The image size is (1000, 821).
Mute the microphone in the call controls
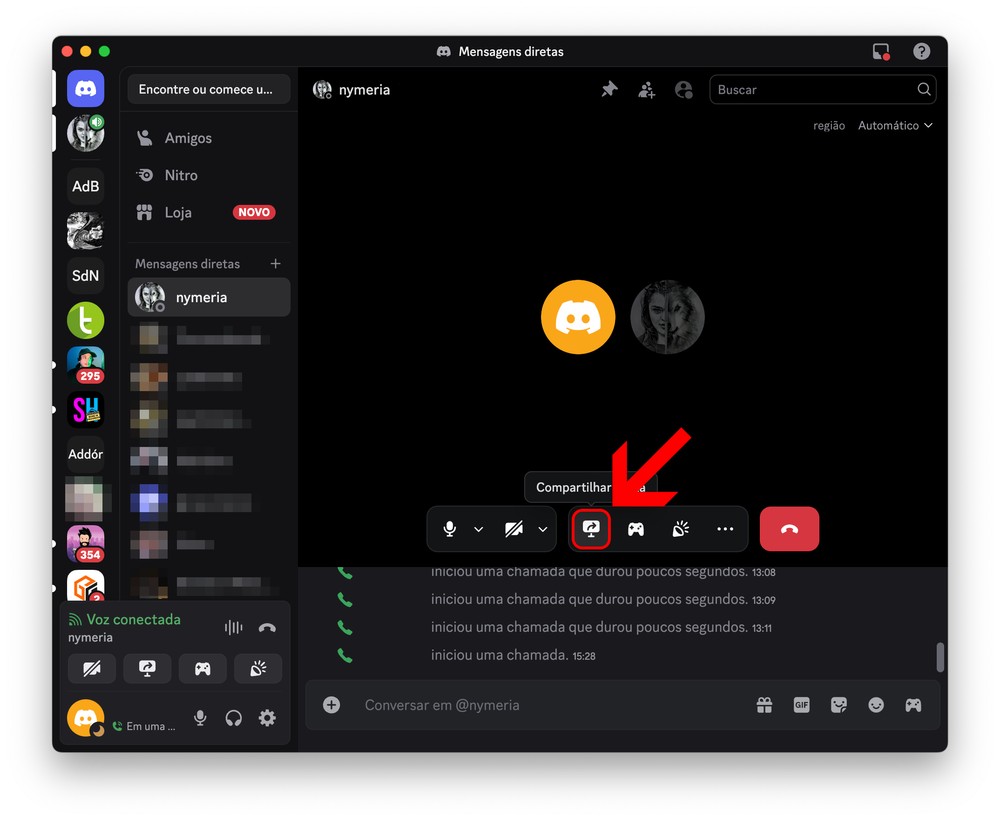(450, 529)
